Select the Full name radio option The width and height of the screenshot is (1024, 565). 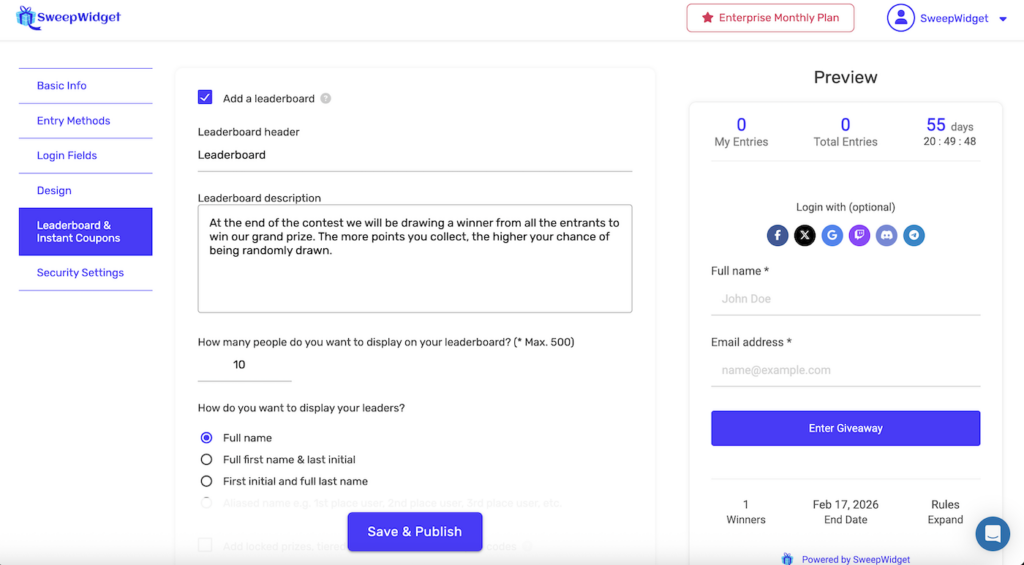pos(207,438)
